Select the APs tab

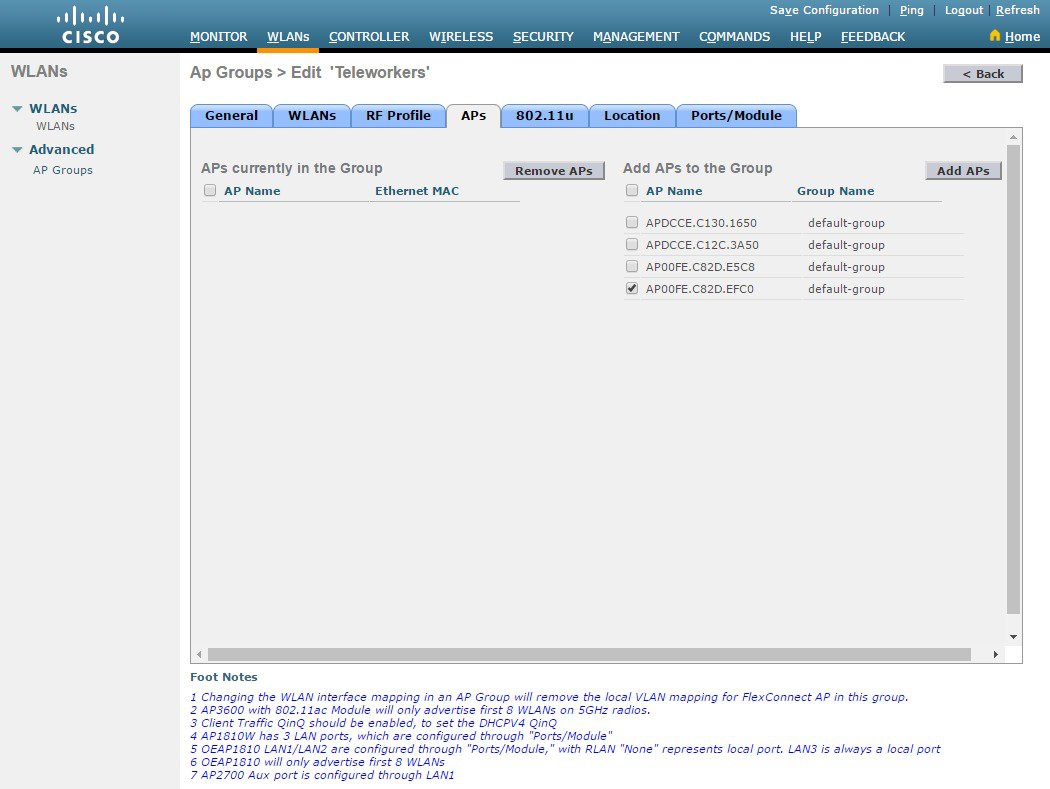click(x=473, y=116)
